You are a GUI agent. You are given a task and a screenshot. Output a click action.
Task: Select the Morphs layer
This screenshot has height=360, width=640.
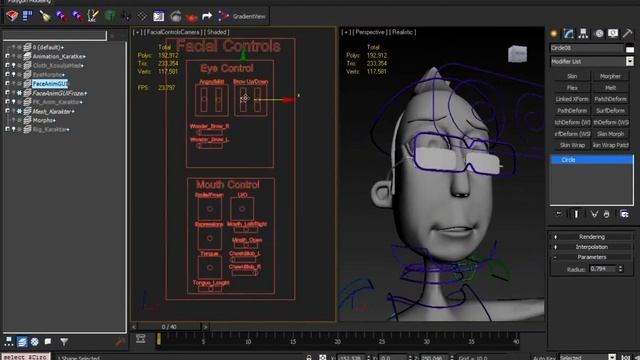click(x=44, y=120)
